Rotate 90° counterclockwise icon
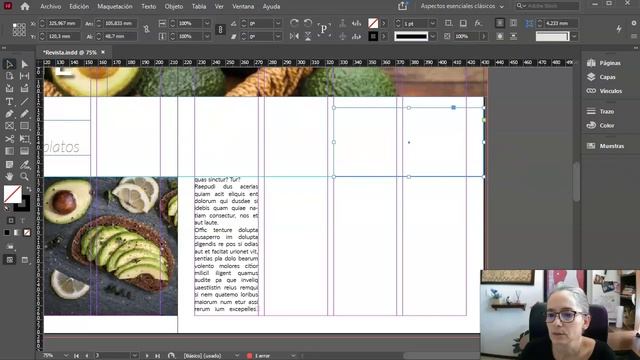 tap(308, 23)
